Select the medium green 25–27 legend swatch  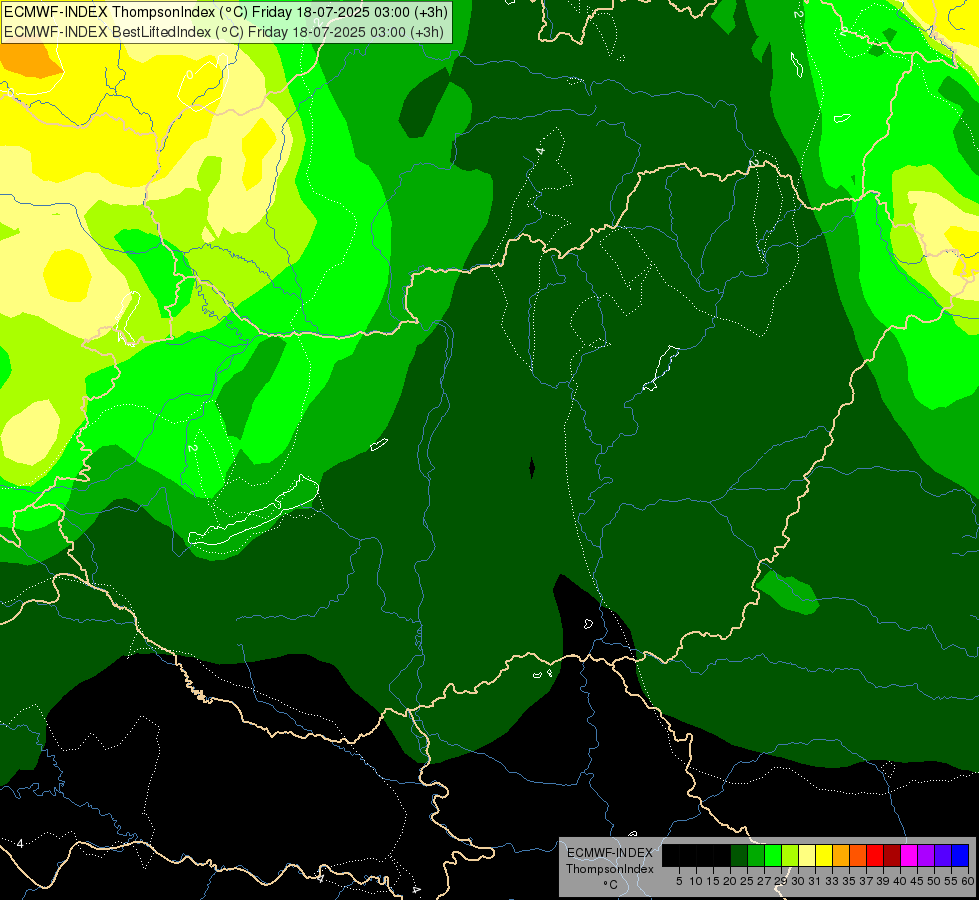(x=756, y=855)
